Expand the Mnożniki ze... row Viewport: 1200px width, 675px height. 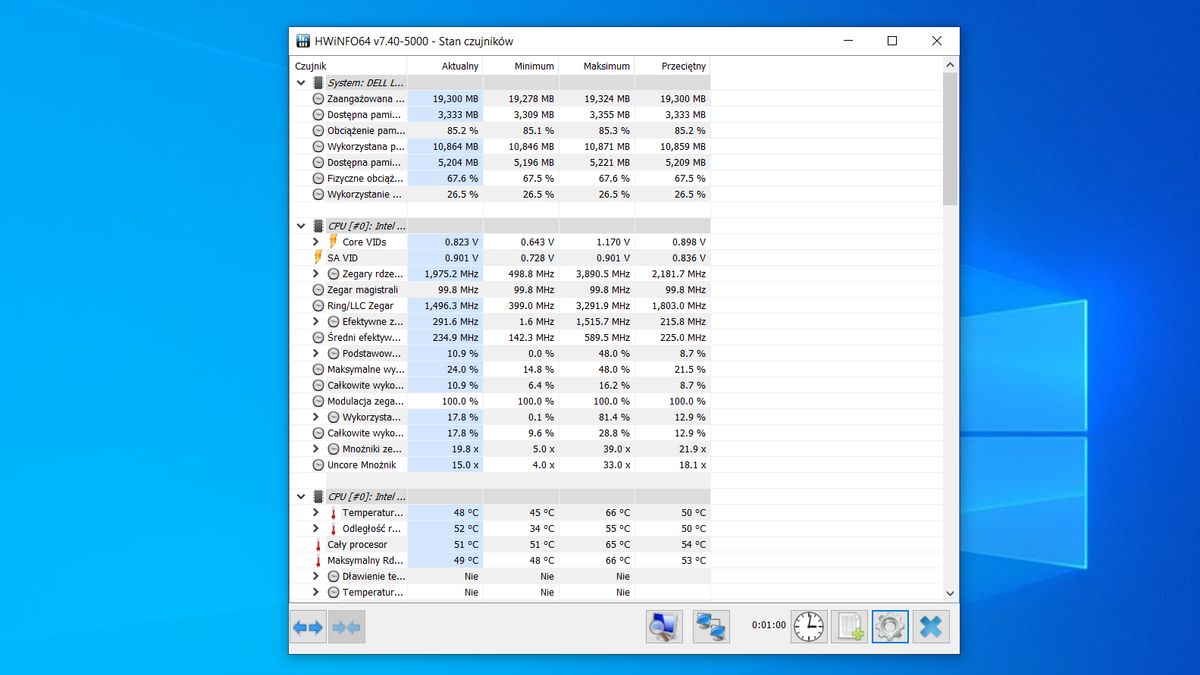coord(317,449)
